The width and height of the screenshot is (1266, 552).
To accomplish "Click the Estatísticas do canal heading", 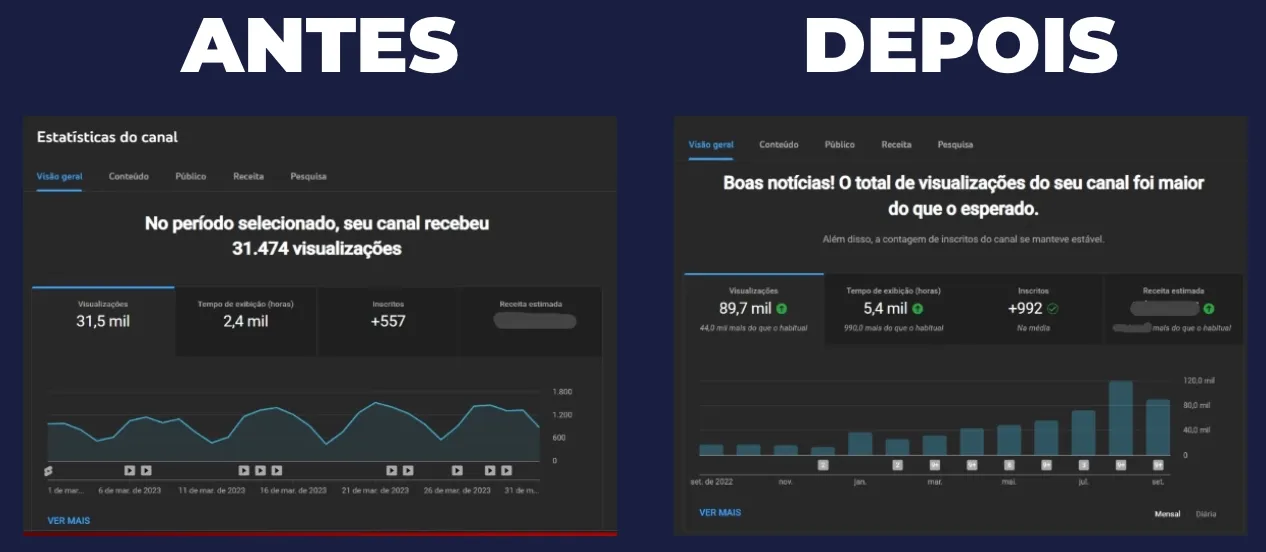I will click(107, 137).
